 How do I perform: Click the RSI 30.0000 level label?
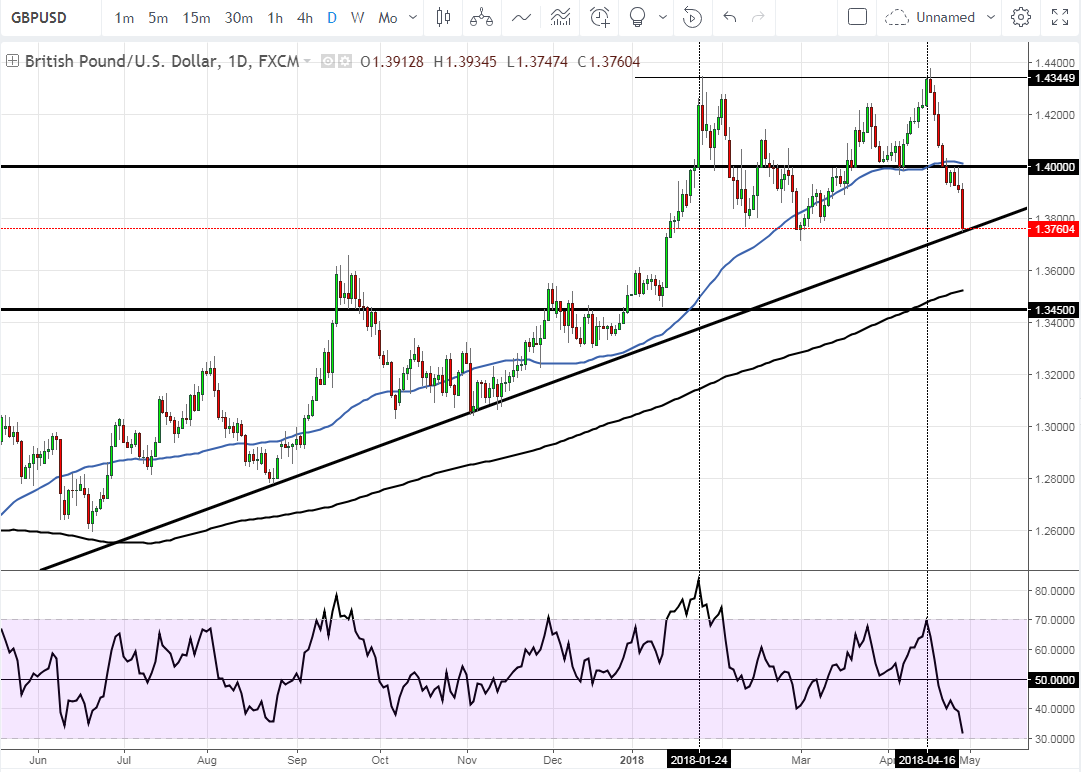click(x=1055, y=739)
